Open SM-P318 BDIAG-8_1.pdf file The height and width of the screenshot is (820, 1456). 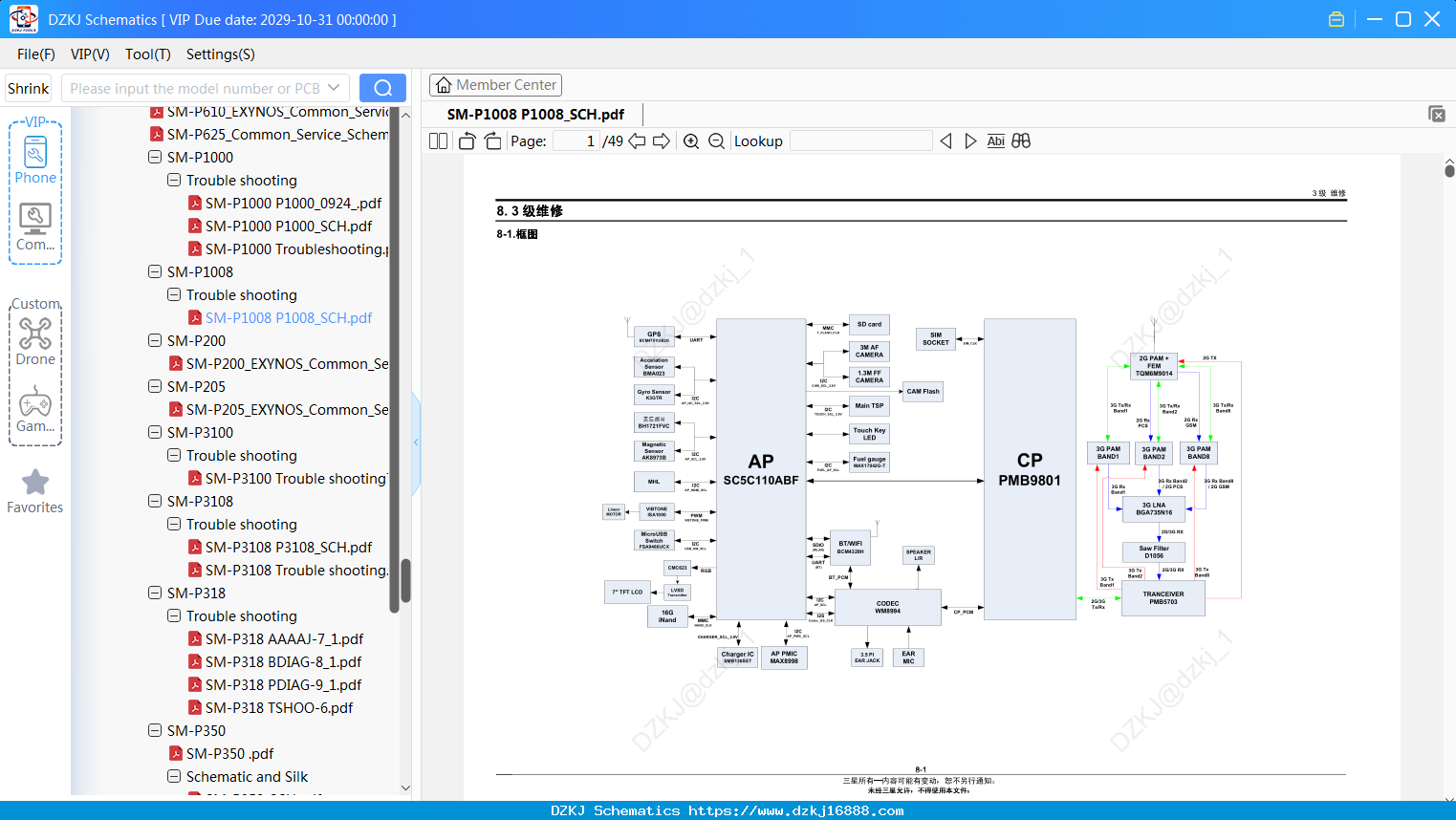coord(284,661)
